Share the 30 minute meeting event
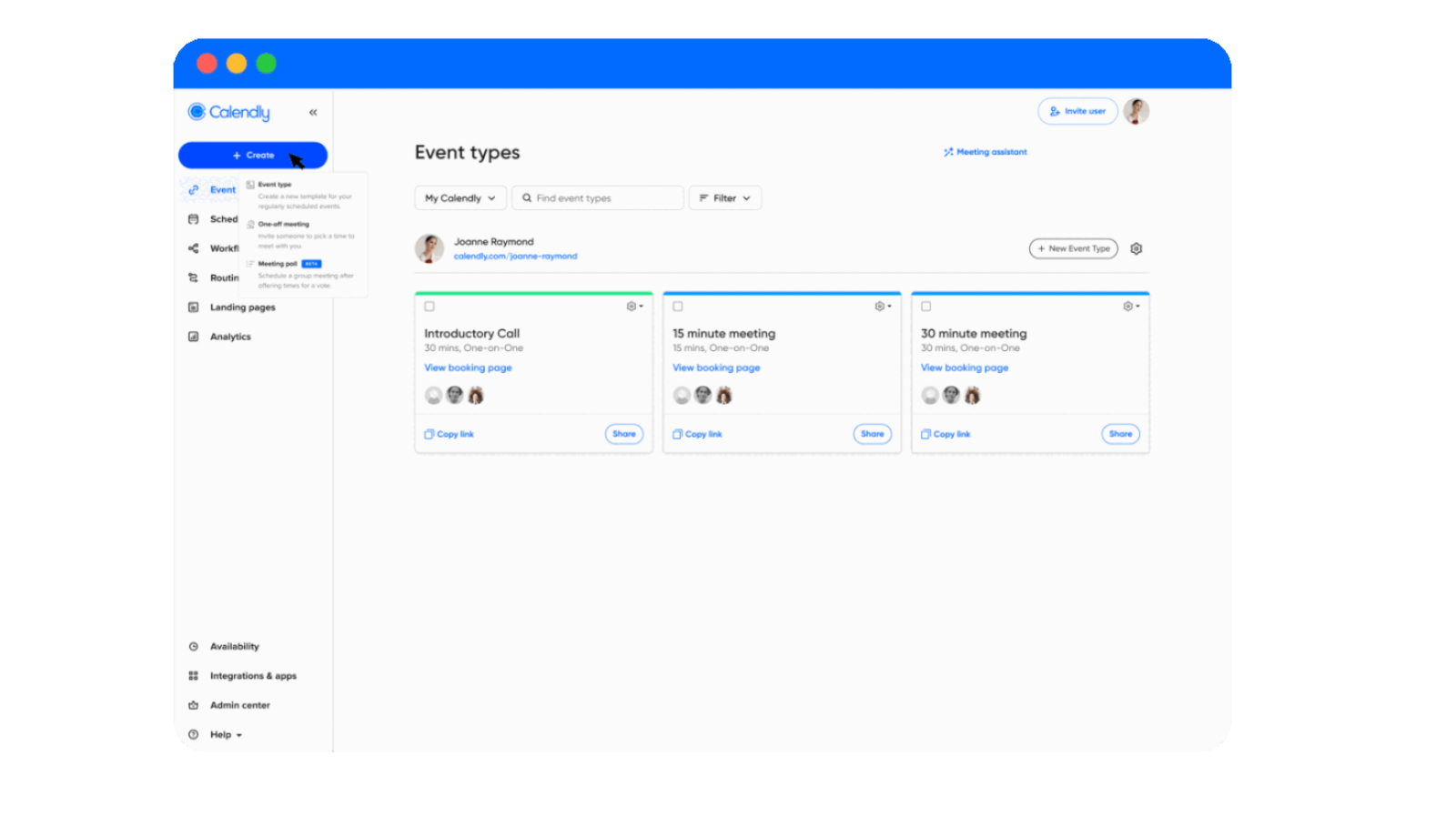Viewport: 1456px width, 837px height. click(1121, 434)
